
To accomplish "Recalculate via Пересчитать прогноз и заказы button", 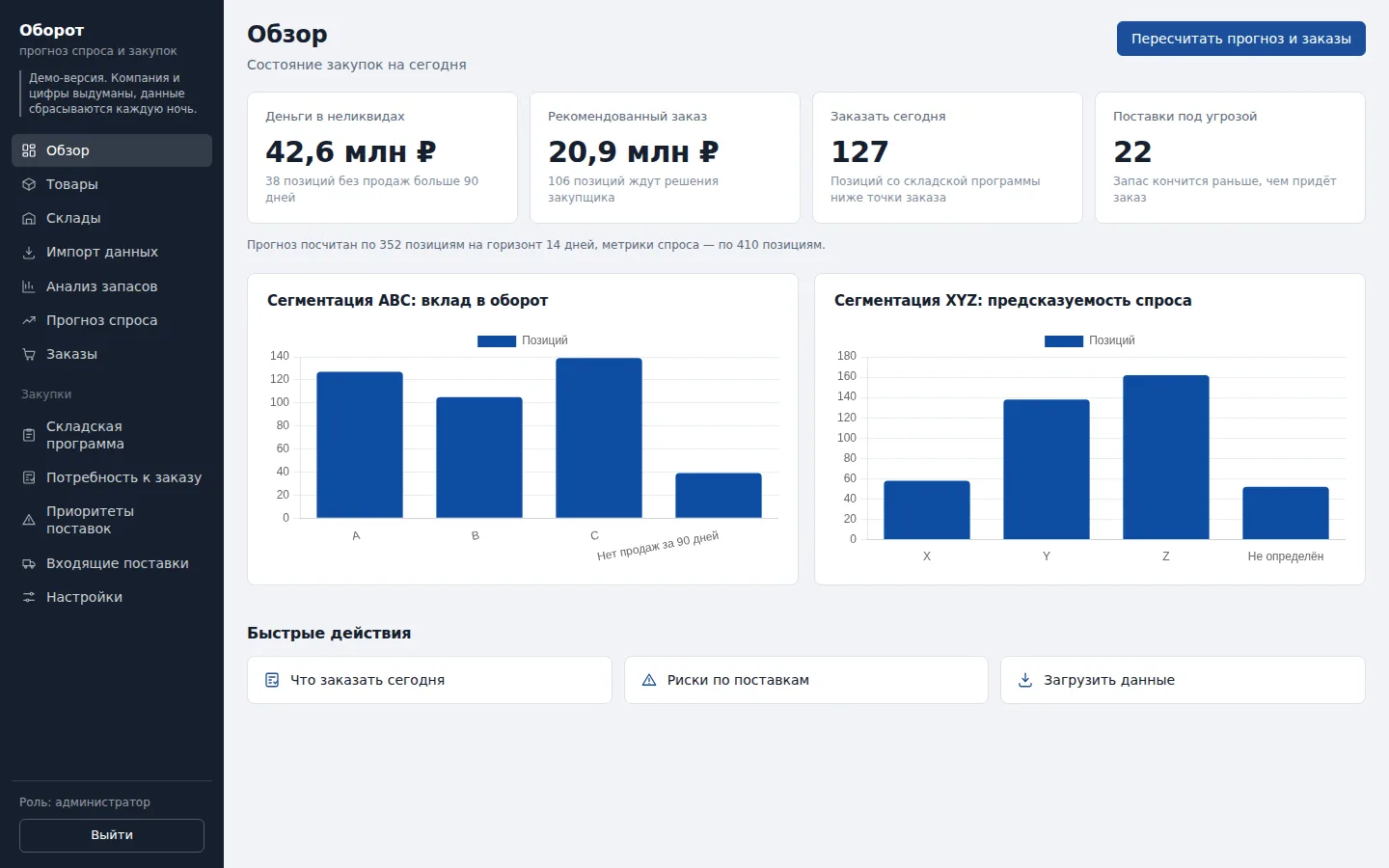I will pyautogui.click(x=1240, y=39).
